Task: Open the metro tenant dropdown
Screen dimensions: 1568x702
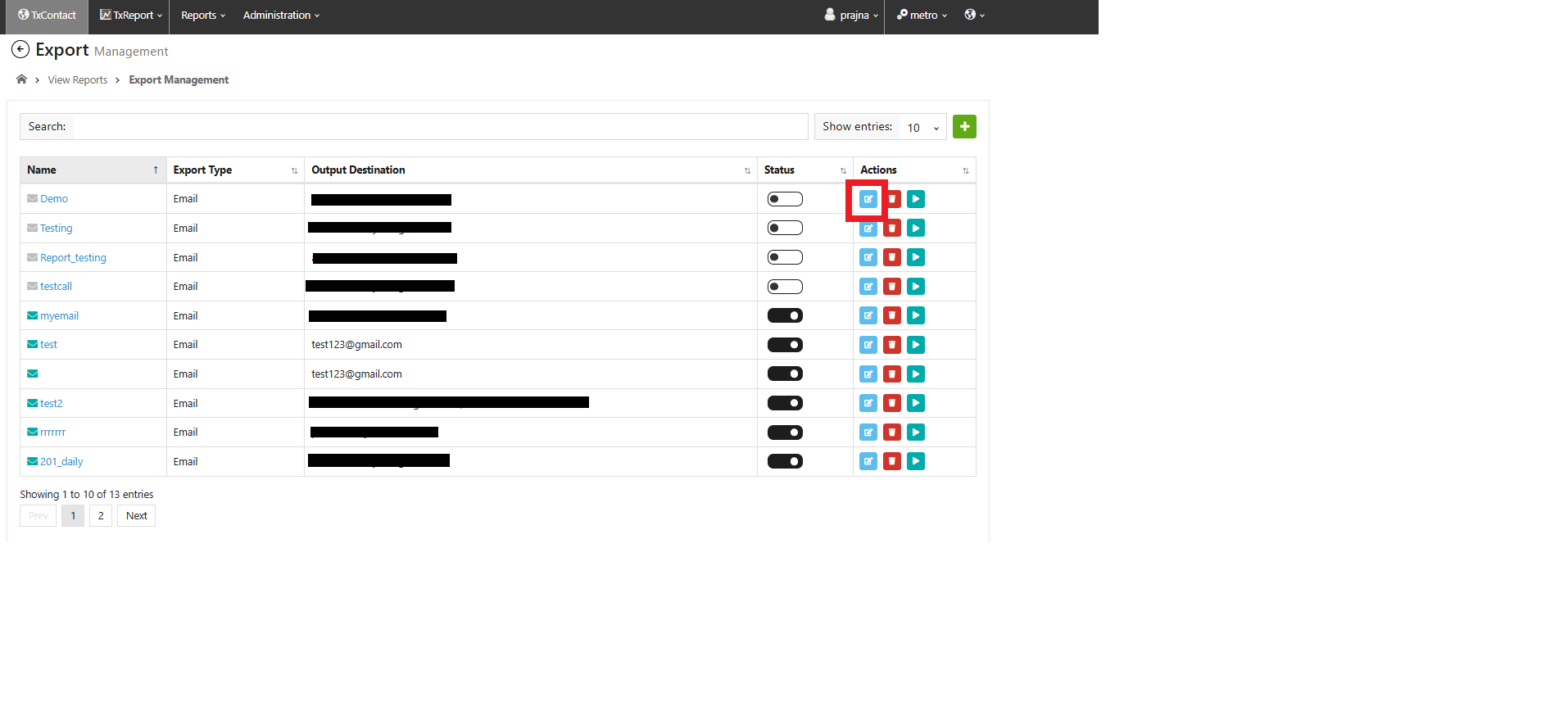Action: click(x=922, y=16)
